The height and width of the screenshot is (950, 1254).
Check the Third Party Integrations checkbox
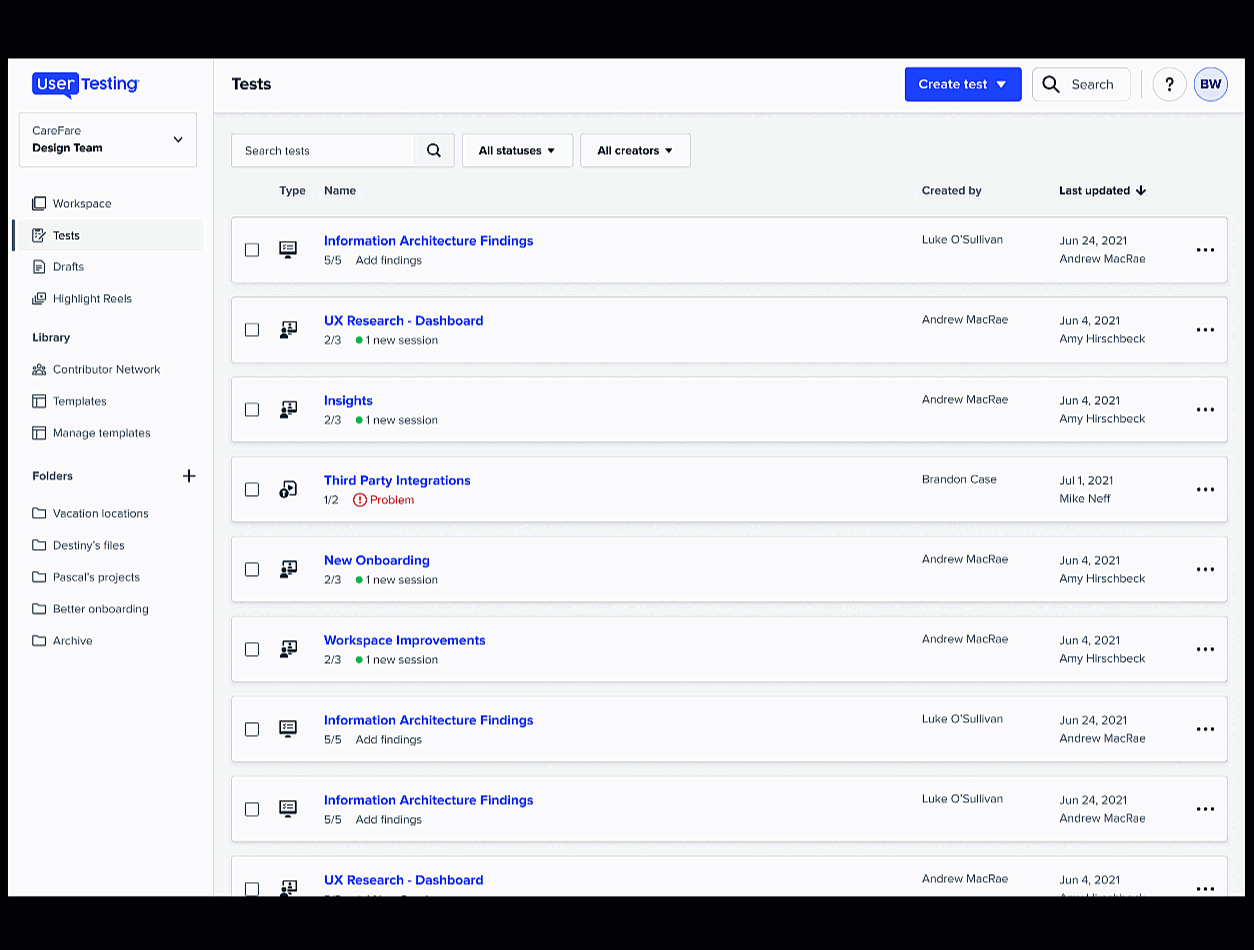pos(252,490)
